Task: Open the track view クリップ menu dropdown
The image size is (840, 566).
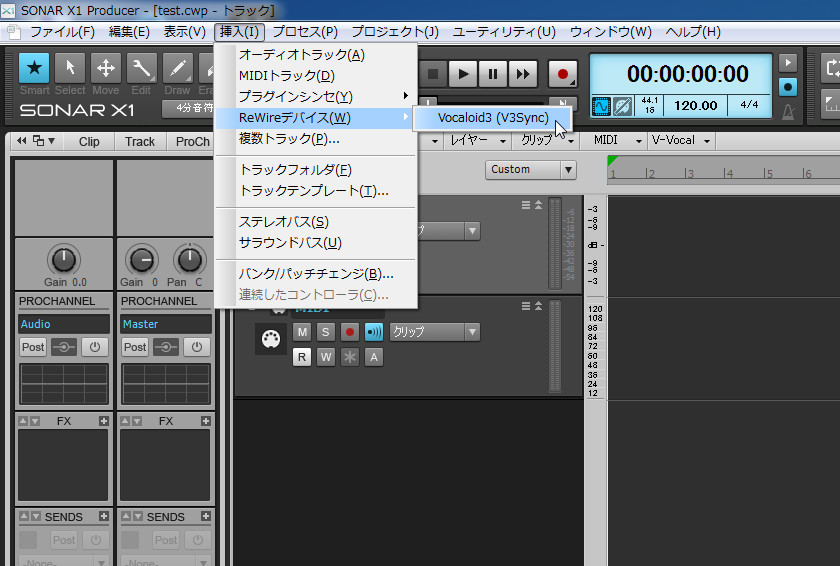Action: click(x=547, y=141)
